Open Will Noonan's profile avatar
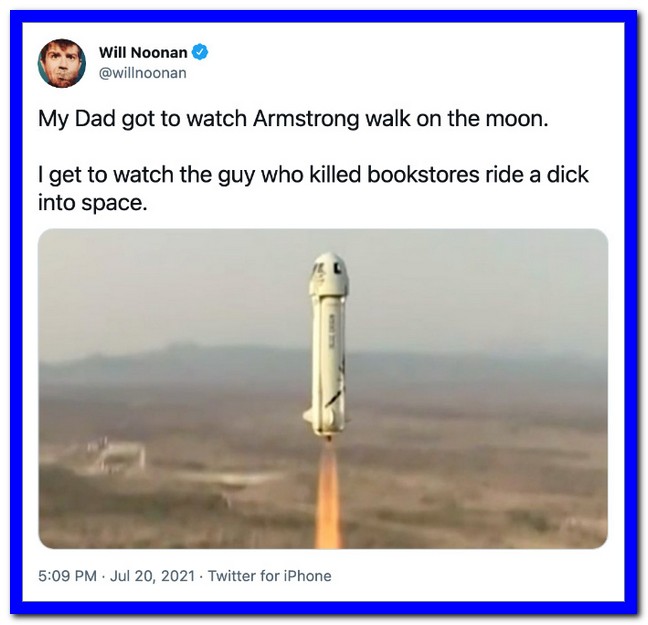Viewport: 648px width, 625px height. 62,63
